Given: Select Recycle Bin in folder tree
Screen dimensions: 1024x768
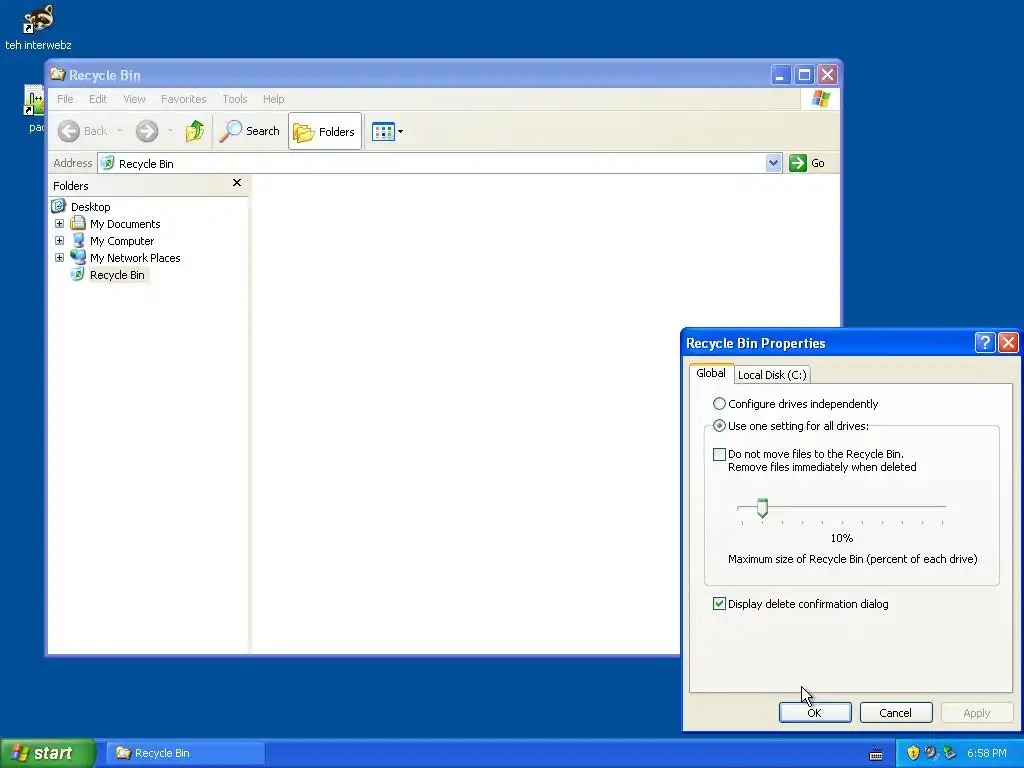Looking at the screenshot, I should [x=118, y=275].
